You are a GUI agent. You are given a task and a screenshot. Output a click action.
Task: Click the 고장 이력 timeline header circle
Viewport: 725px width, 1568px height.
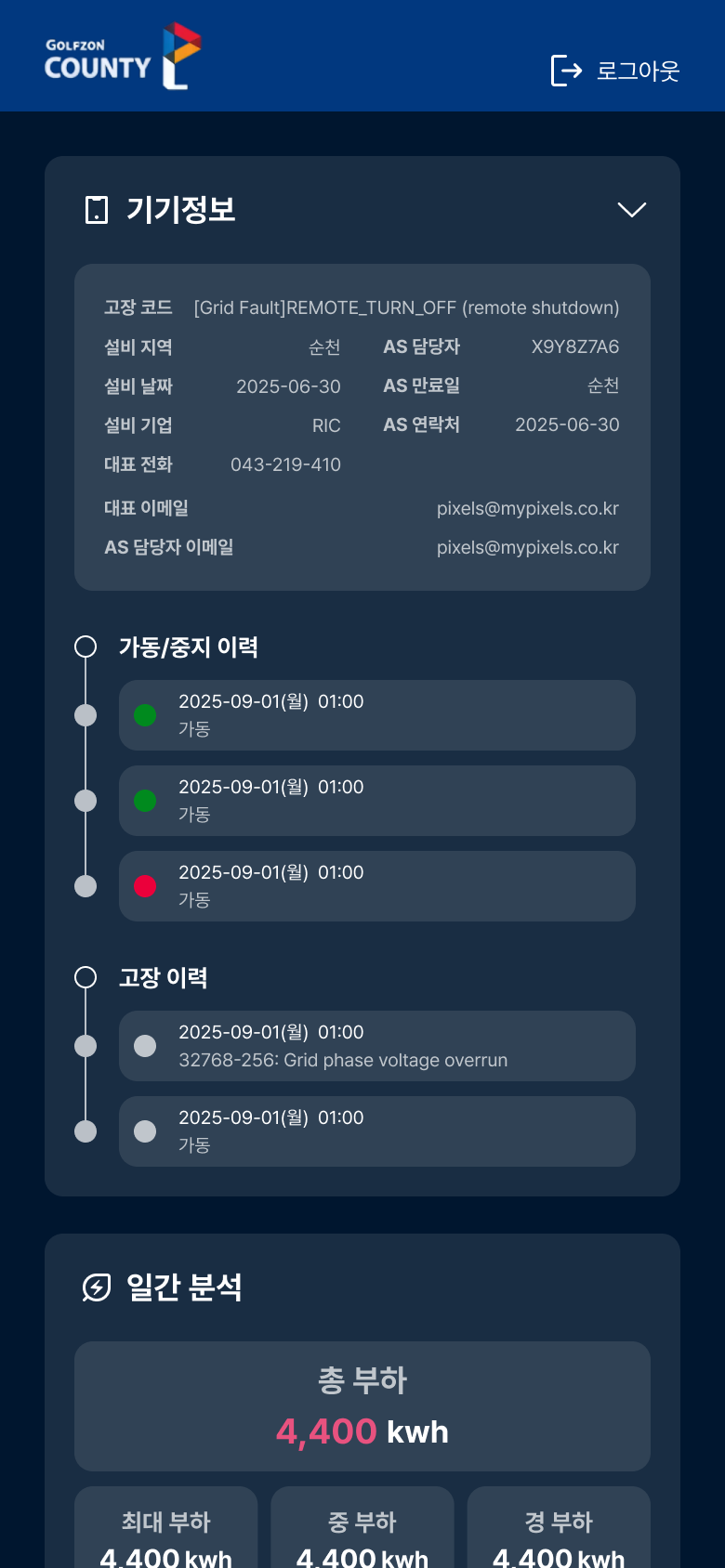click(86, 977)
